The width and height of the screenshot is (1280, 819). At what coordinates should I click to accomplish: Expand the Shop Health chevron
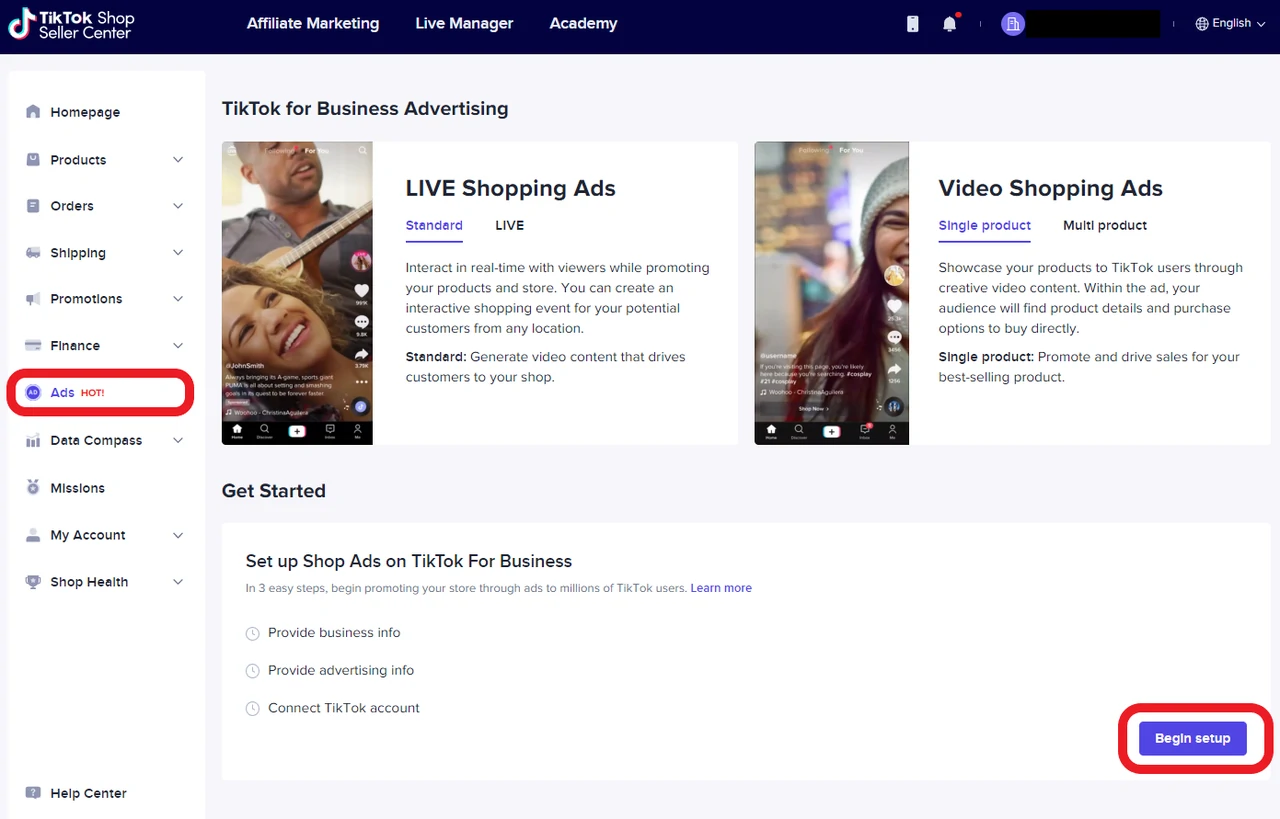tap(178, 582)
